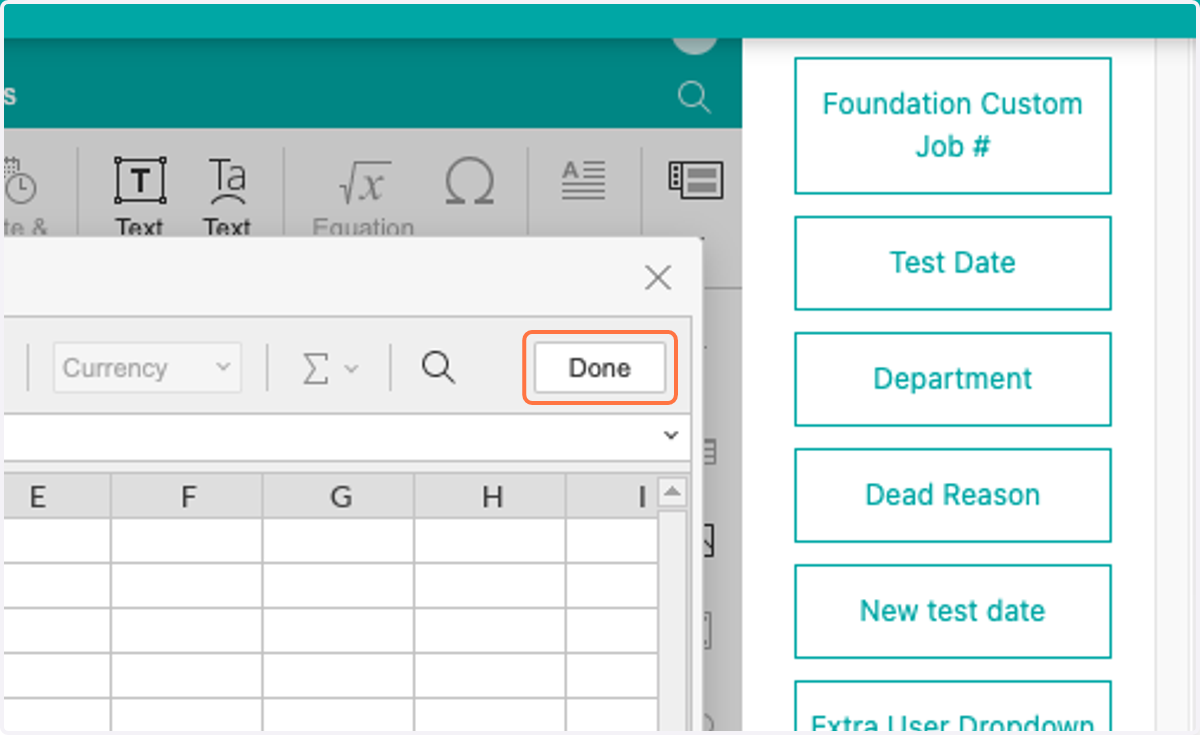Select the Test Date field button

coord(952,263)
